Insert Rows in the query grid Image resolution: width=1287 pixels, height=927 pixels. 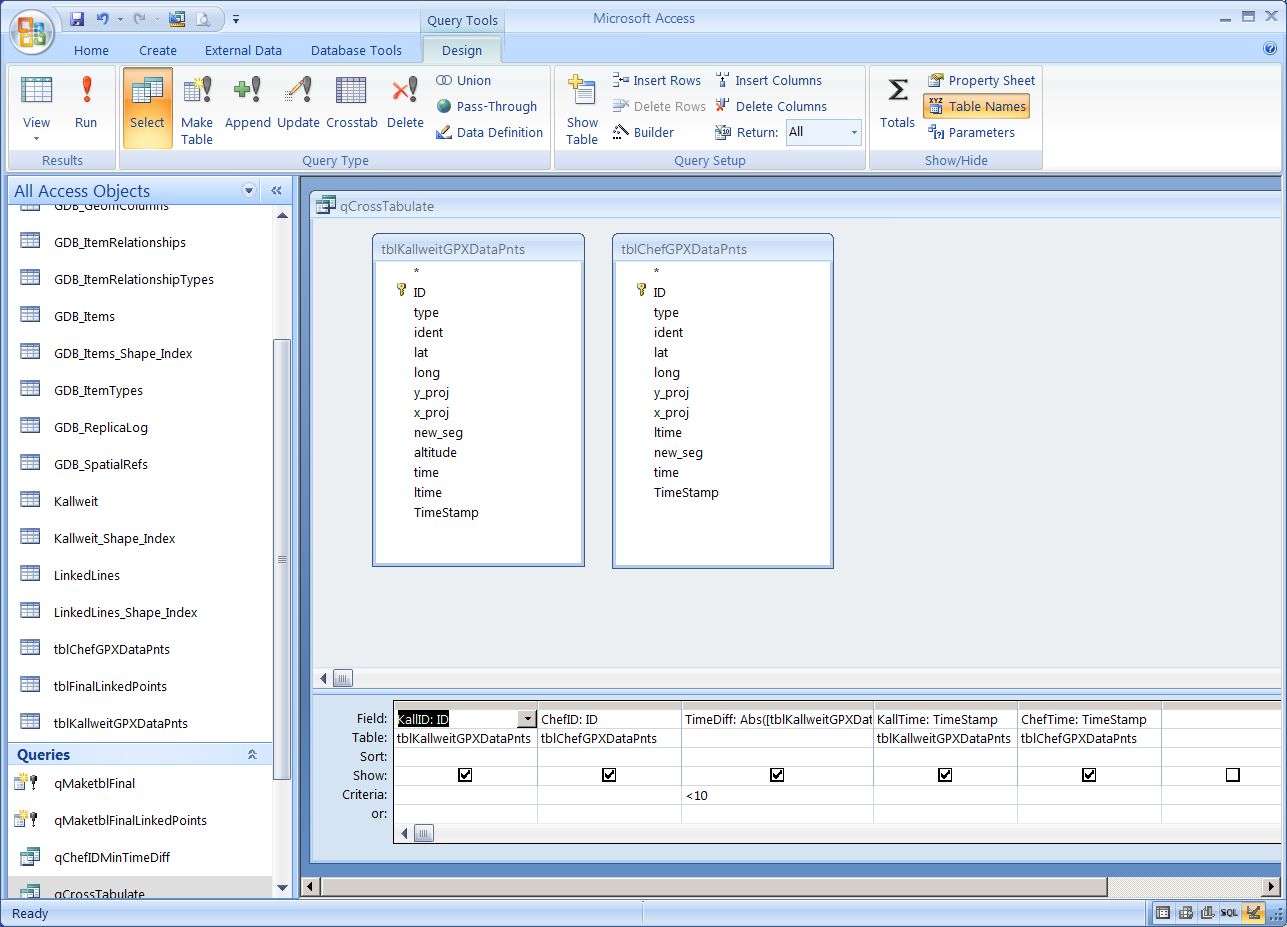point(656,80)
